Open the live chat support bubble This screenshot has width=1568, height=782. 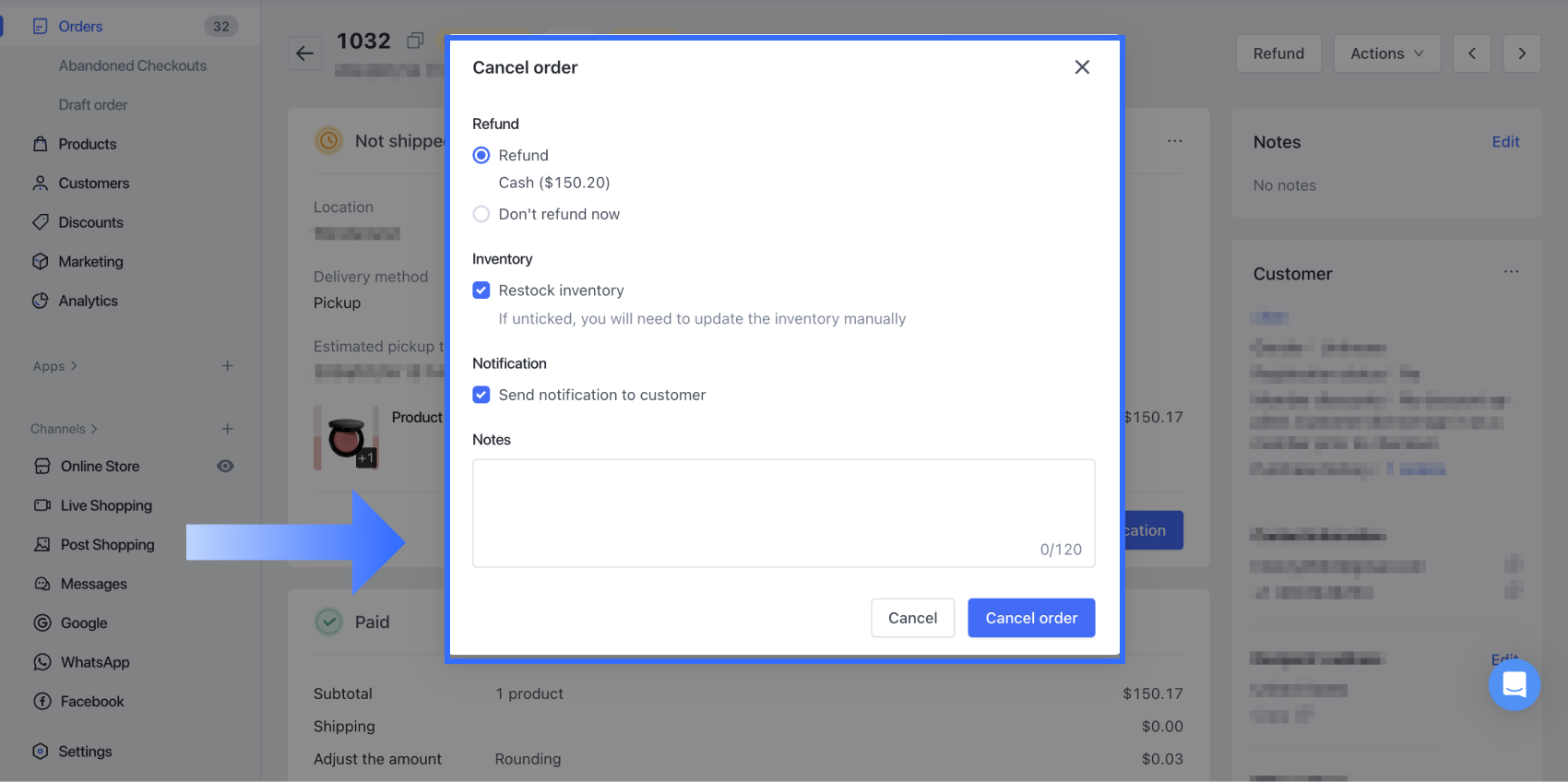click(1514, 684)
